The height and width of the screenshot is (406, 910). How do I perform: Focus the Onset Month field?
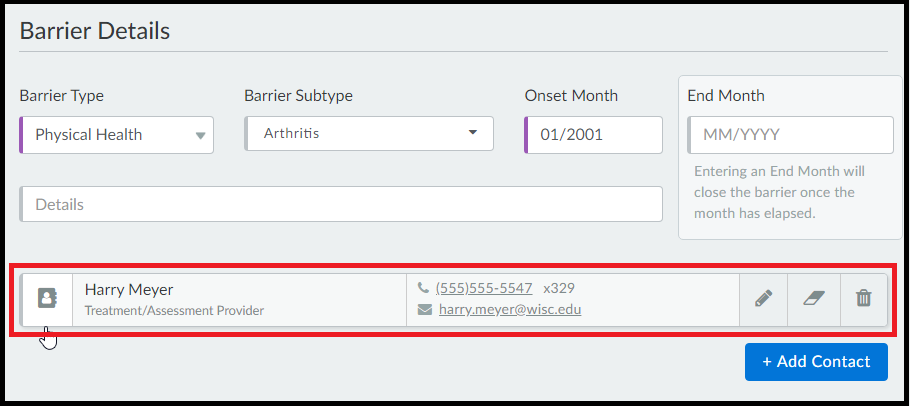coord(594,134)
